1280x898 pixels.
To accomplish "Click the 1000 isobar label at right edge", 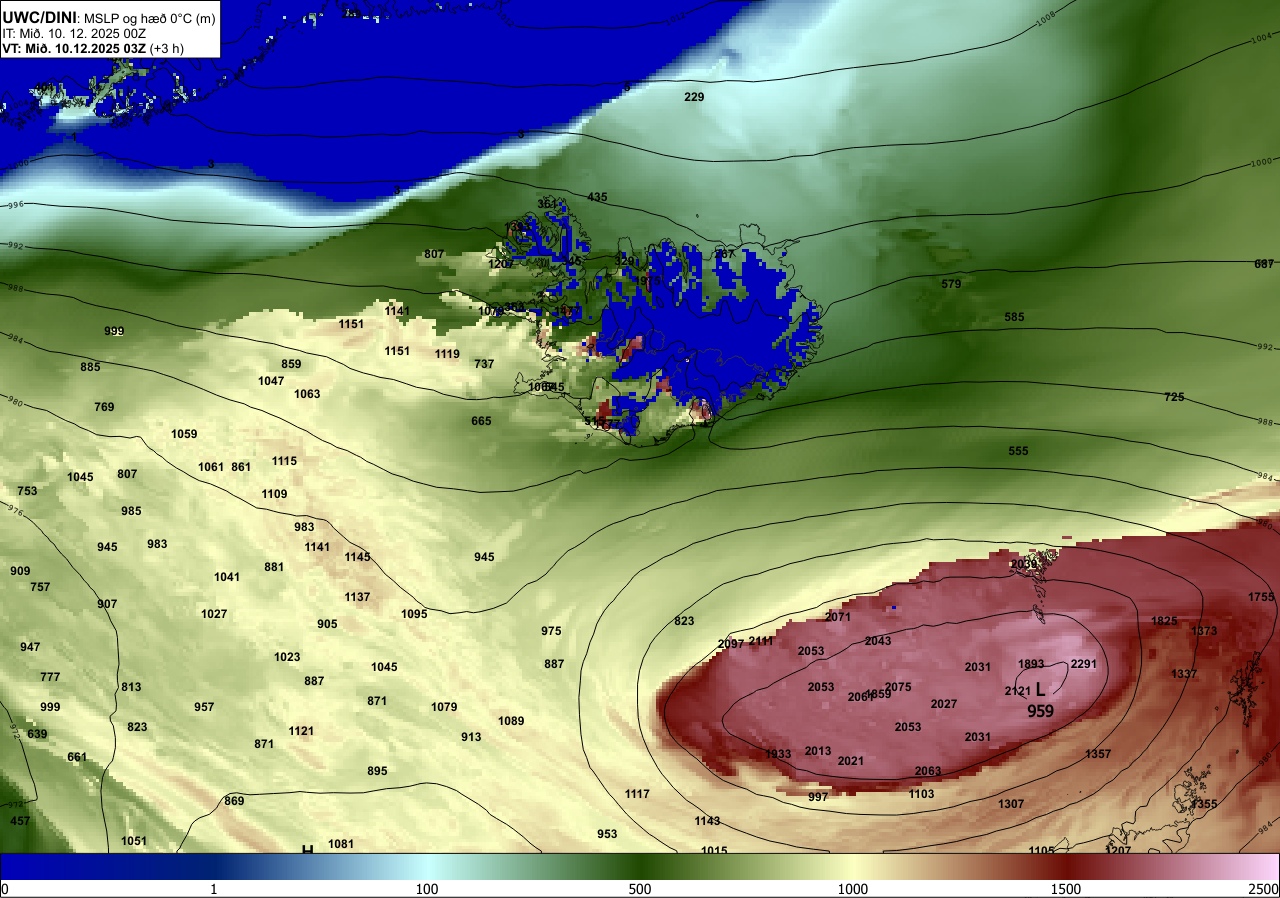I will point(1261,161).
